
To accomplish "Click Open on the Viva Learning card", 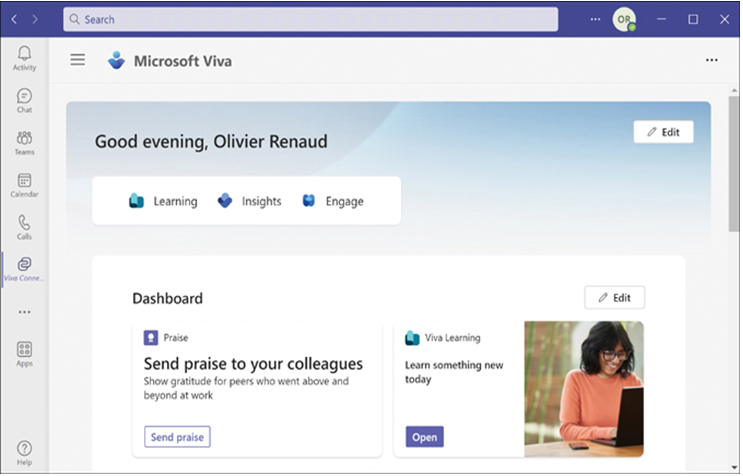I will 424,437.
